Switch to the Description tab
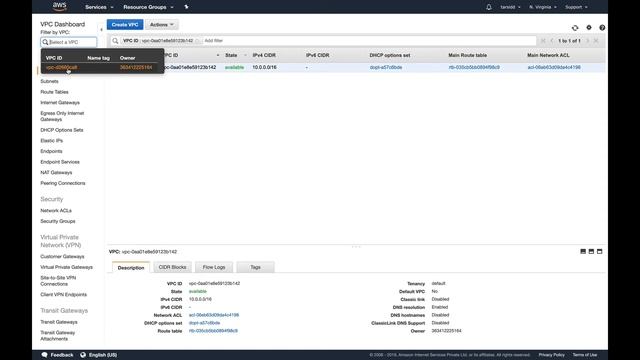This screenshot has width=640, height=360. 131,267
